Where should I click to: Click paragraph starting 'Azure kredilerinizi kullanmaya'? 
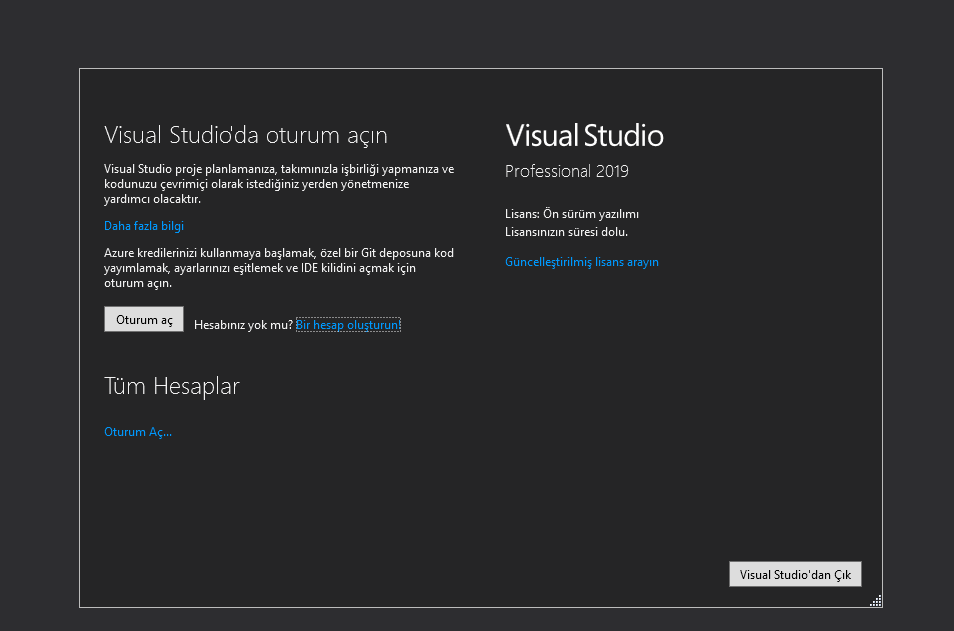[x=279, y=268]
